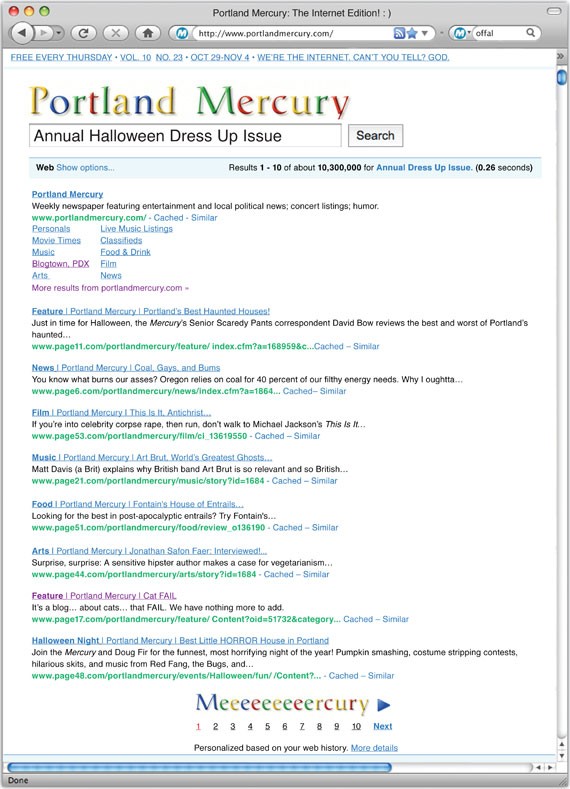570x789 pixels.
Task: Open the navigation history dropdown arrow
Action: coord(59,33)
